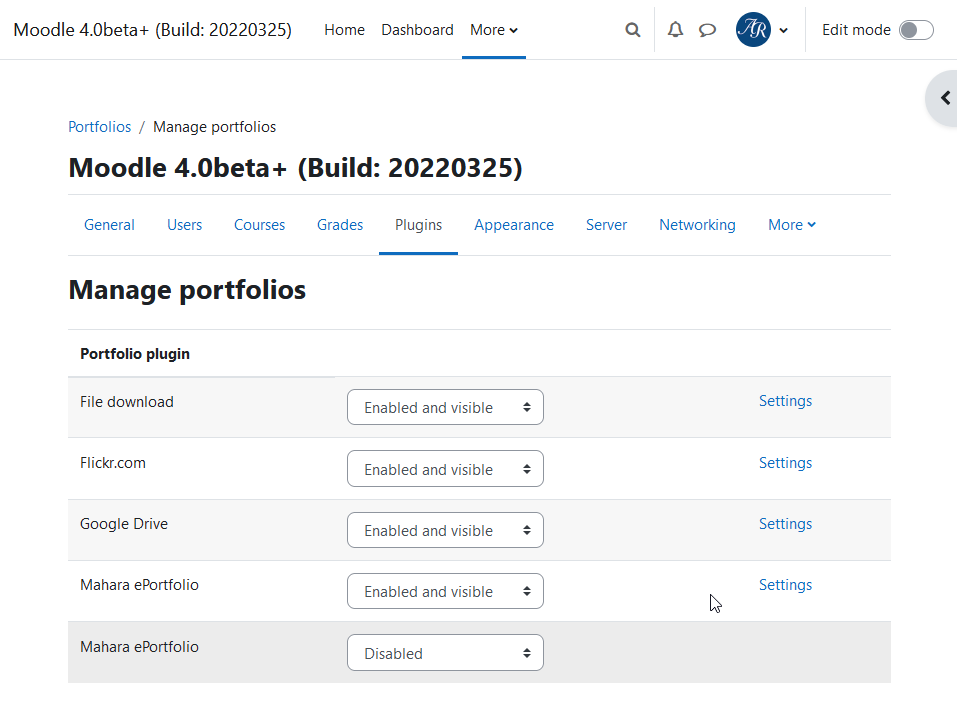Switch to the Courses tab
Screen dimensions: 957x701
(x=259, y=225)
